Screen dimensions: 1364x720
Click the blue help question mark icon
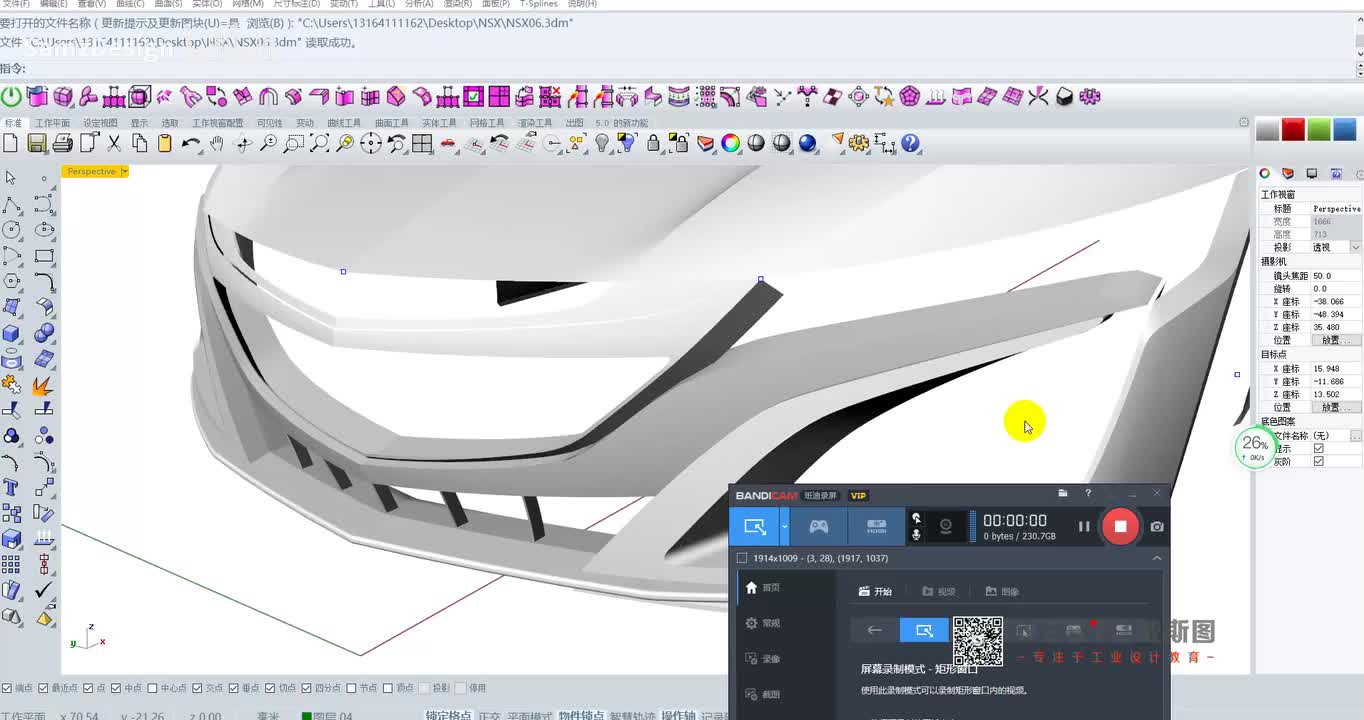910,144
